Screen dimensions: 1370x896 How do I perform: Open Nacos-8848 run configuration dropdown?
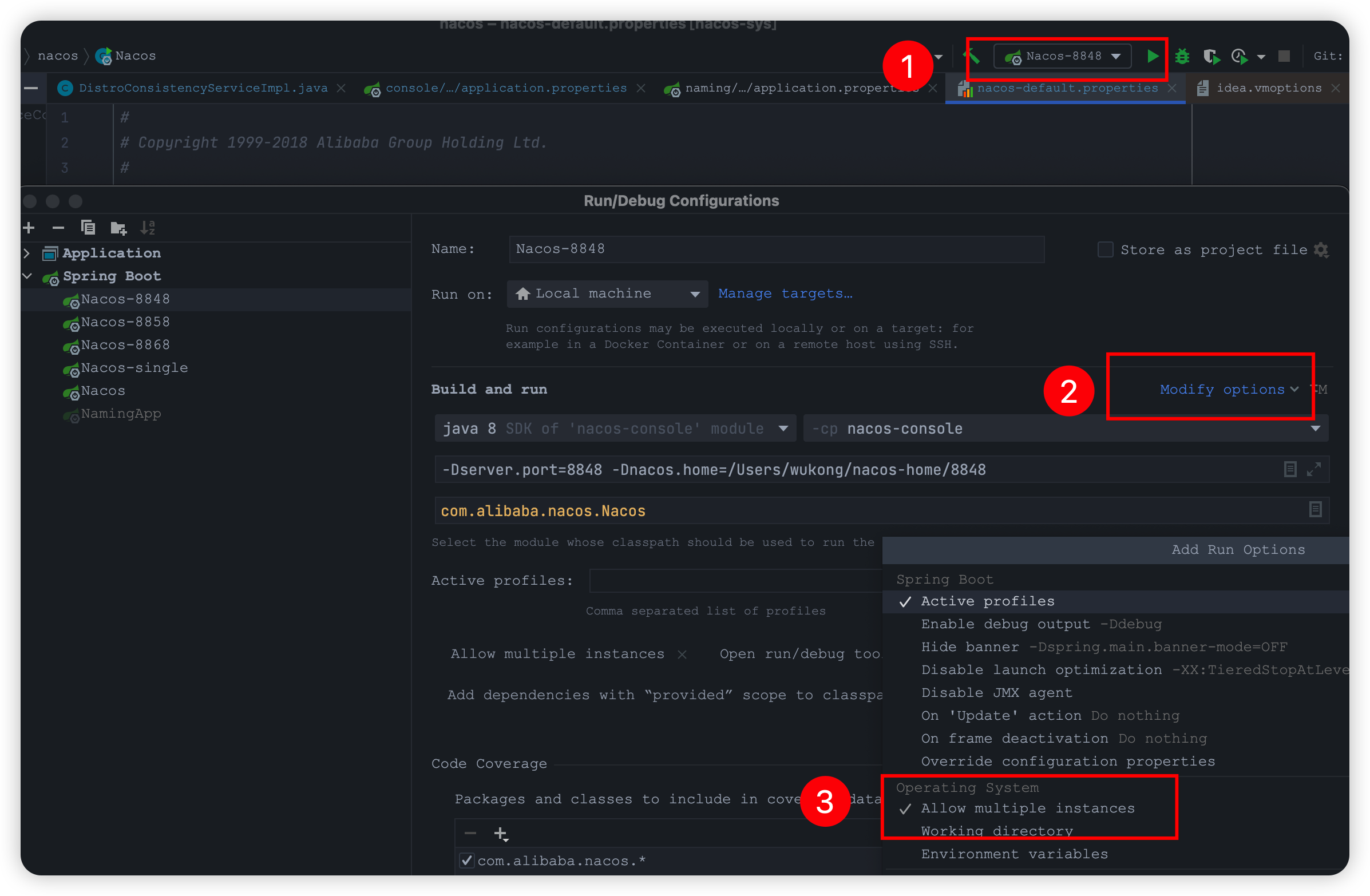[x=1063, y=56]
